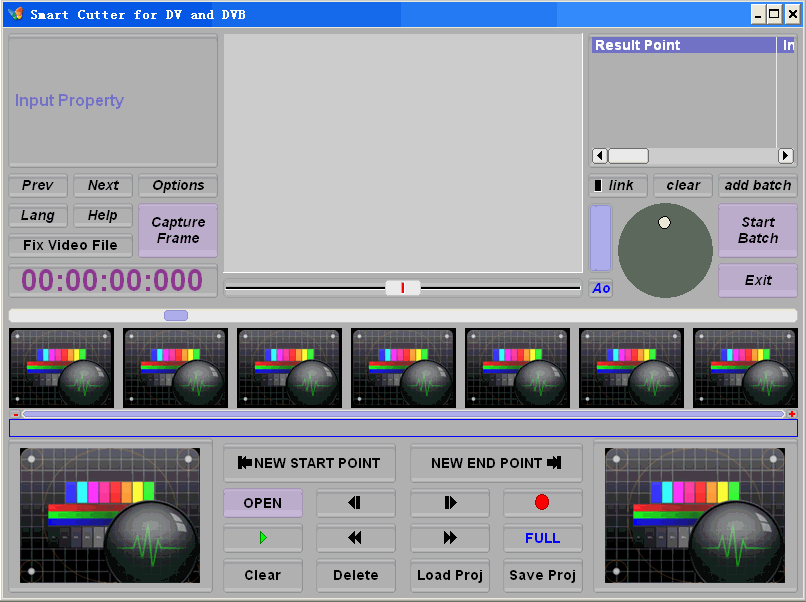Toggle the Ao audio button
Screen dimensions: 806x602
point(600,288)
